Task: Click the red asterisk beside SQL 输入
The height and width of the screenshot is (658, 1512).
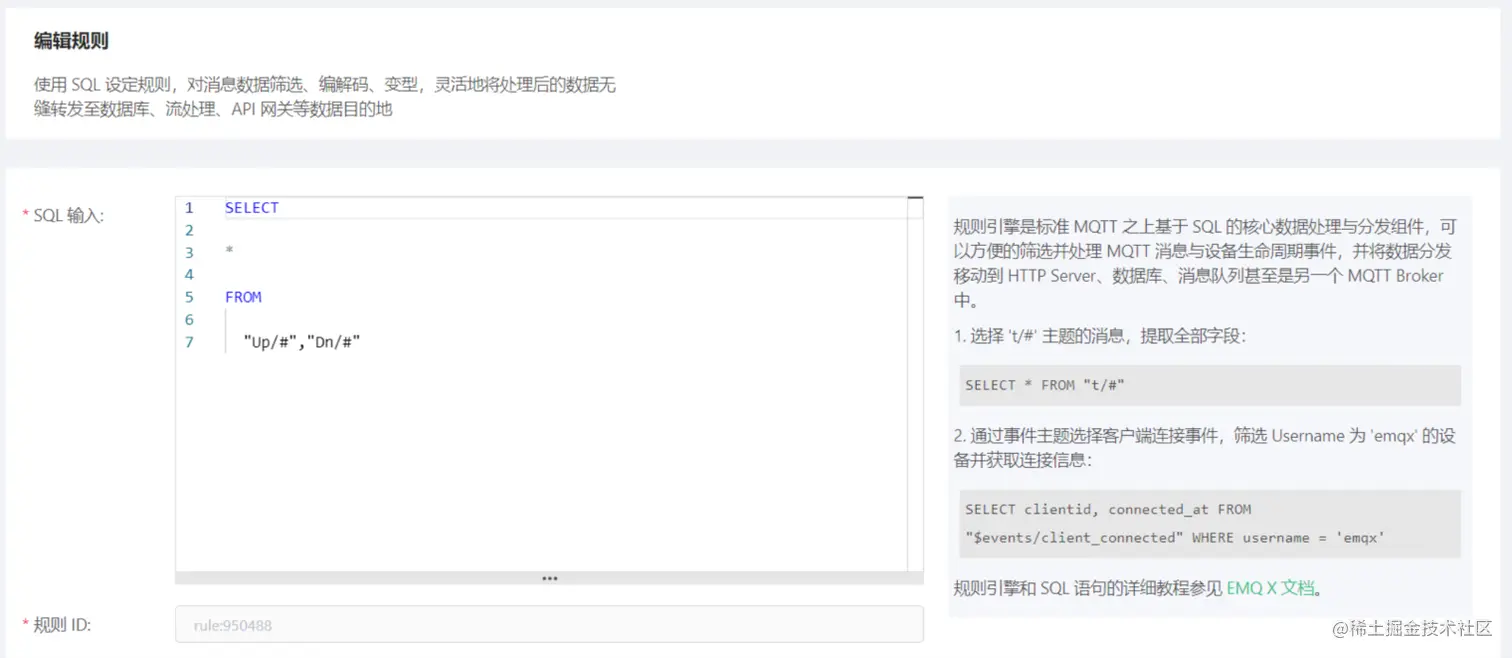Action: pos(25,214)
